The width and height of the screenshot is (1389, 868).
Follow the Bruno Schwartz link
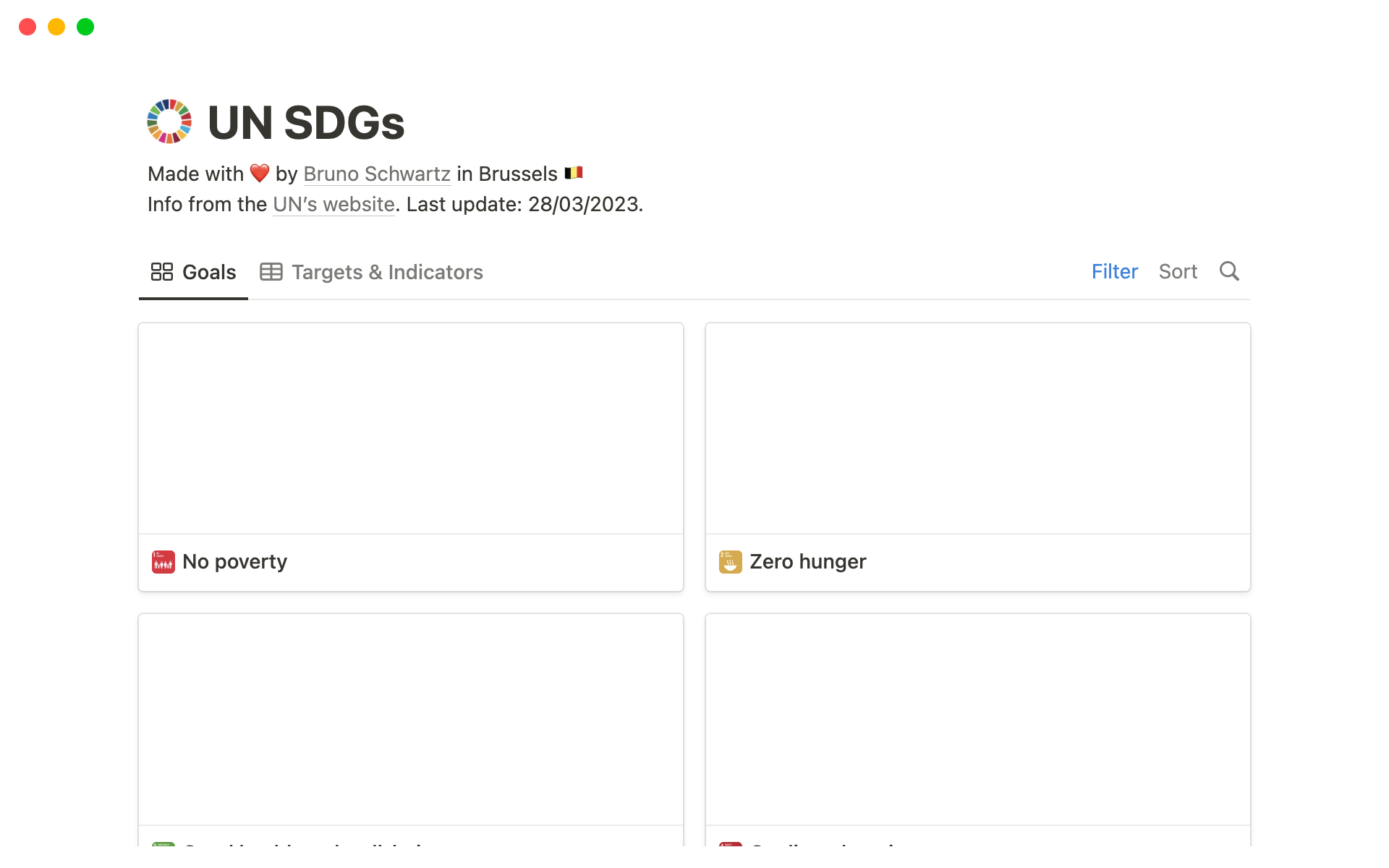(377, 174)
